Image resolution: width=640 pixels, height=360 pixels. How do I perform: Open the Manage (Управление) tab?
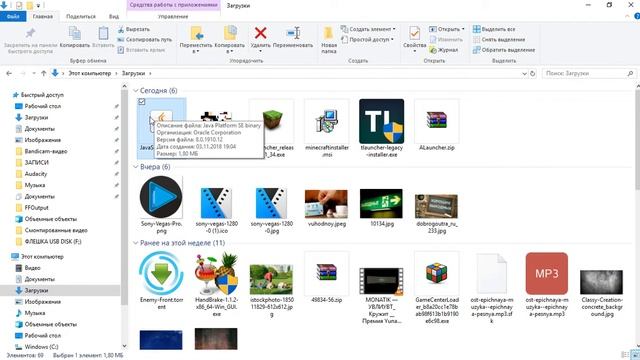[173, 17]
